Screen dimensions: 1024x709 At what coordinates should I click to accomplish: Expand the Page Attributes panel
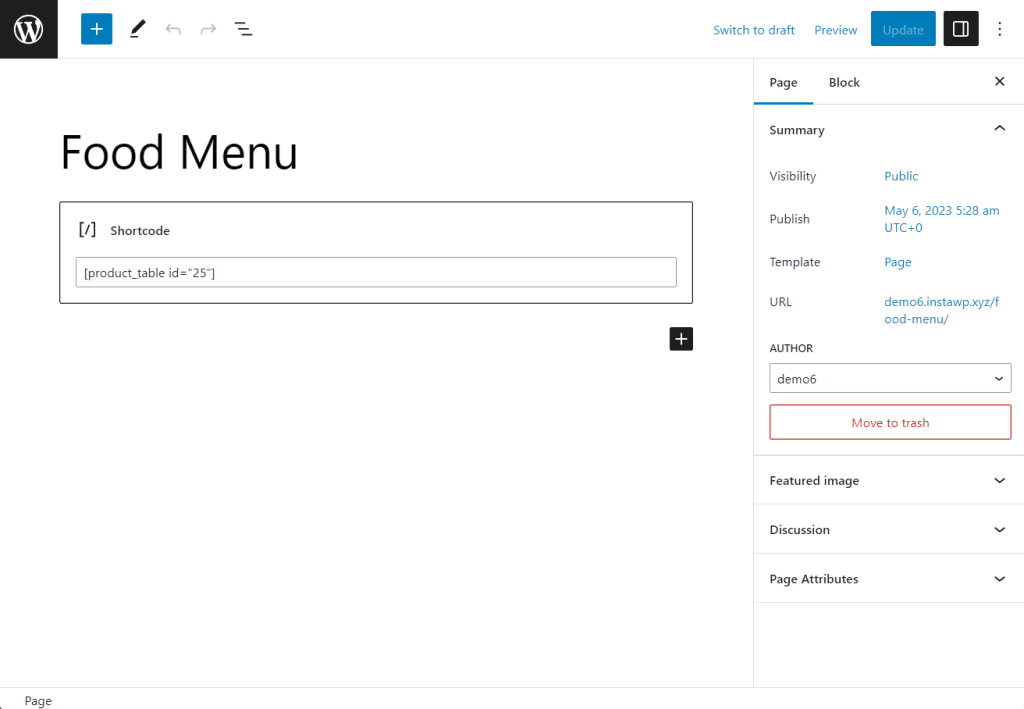coord(889,578)
